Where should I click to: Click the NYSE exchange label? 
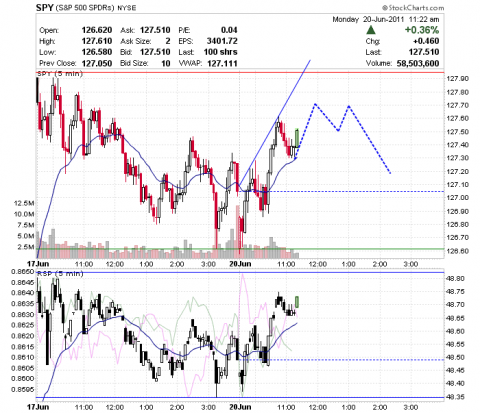[126, 8]
